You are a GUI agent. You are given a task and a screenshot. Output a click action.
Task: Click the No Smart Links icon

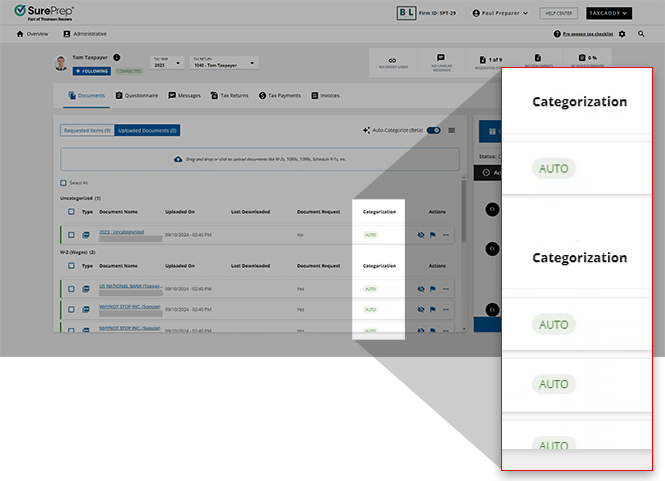tap(393, 60)
